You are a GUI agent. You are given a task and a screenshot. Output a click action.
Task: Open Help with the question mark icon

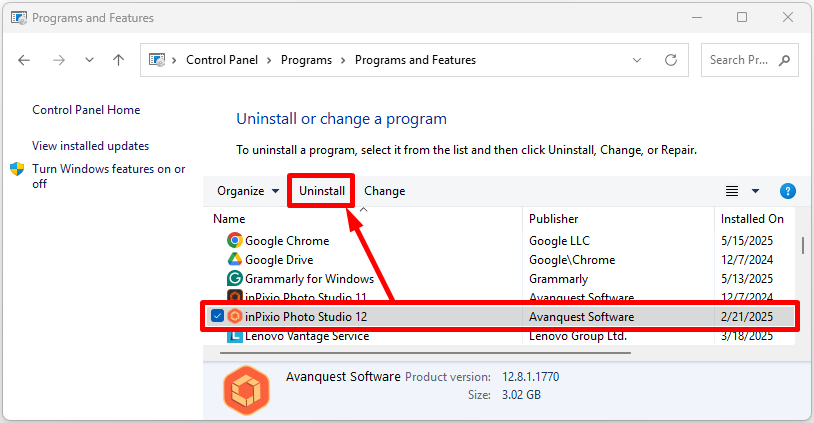pyautogui.click(x=788, y=191)
